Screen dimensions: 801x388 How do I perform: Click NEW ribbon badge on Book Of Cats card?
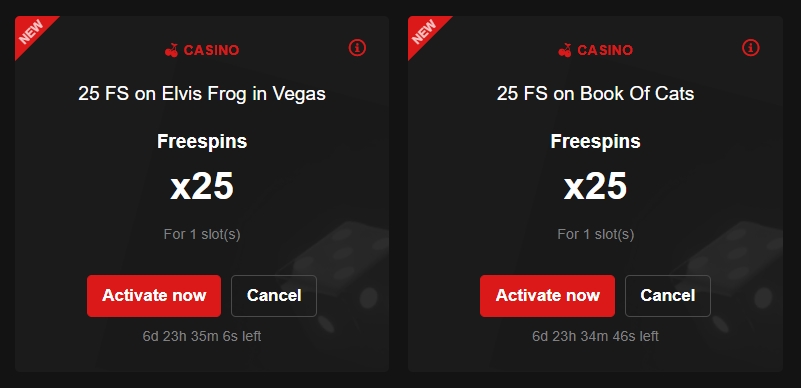[x=425, y=32]
